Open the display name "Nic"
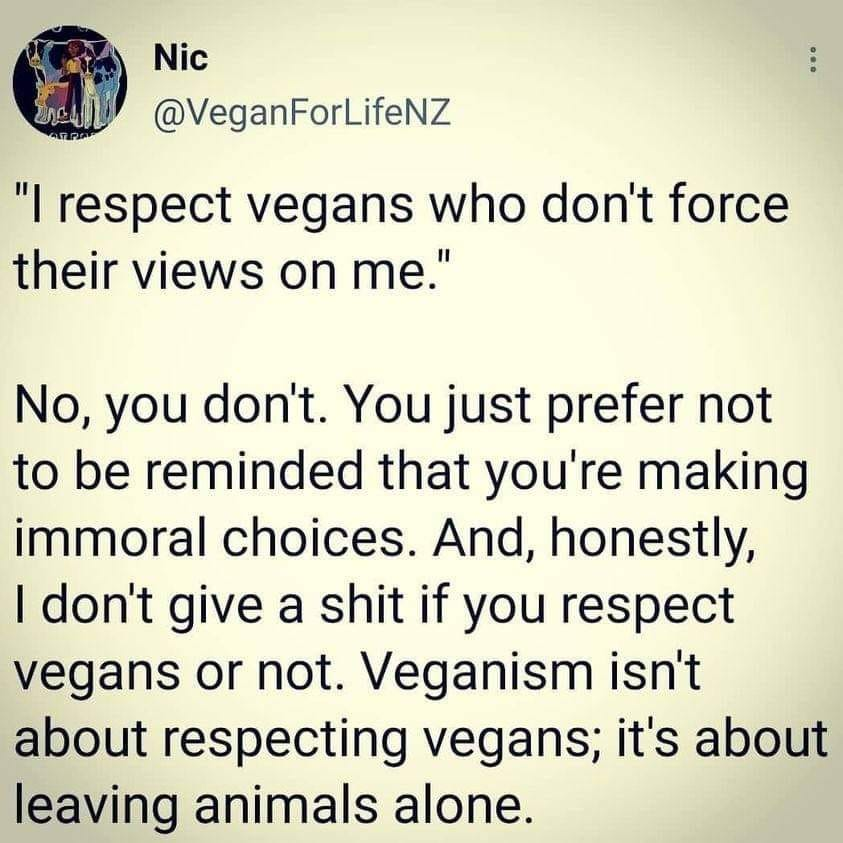Viewport: 843px width, 843px height. [181, 59]
